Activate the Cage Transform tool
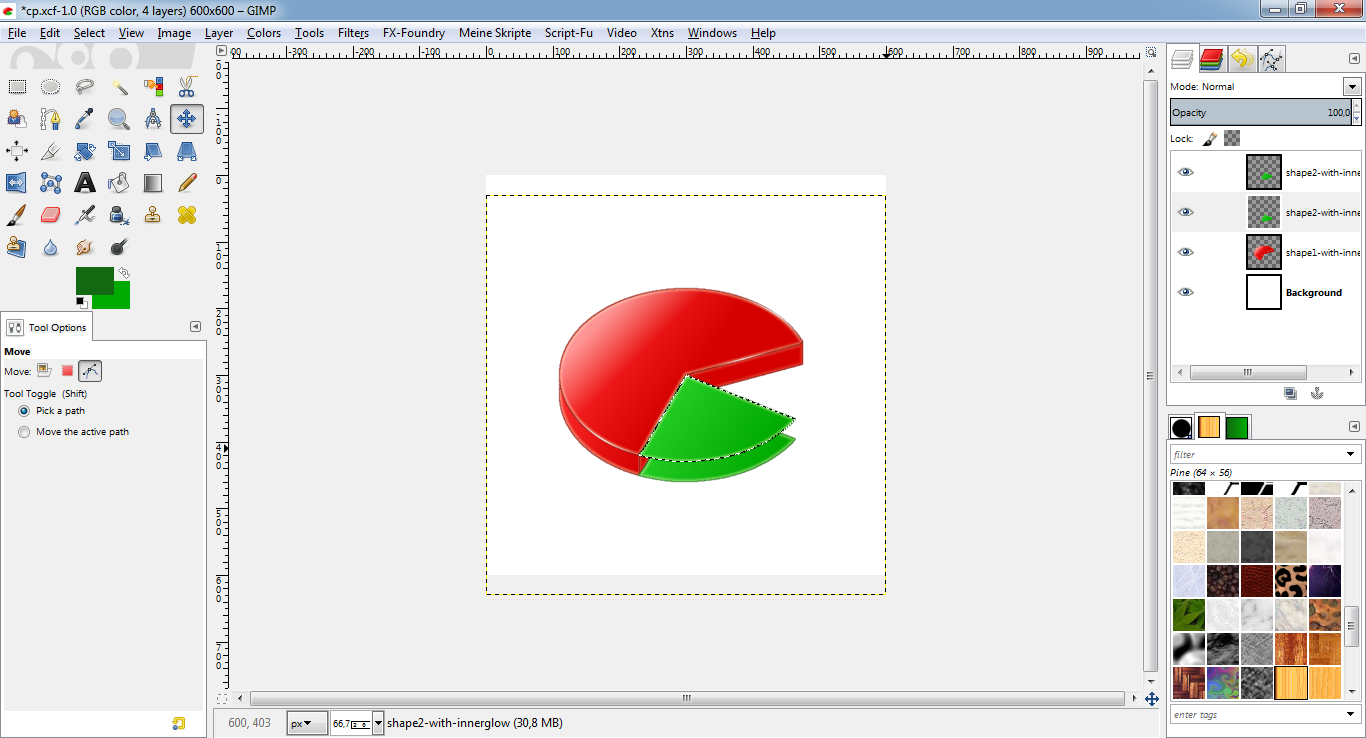Viewport: 1366px width, 738px height. coord(51,183)
